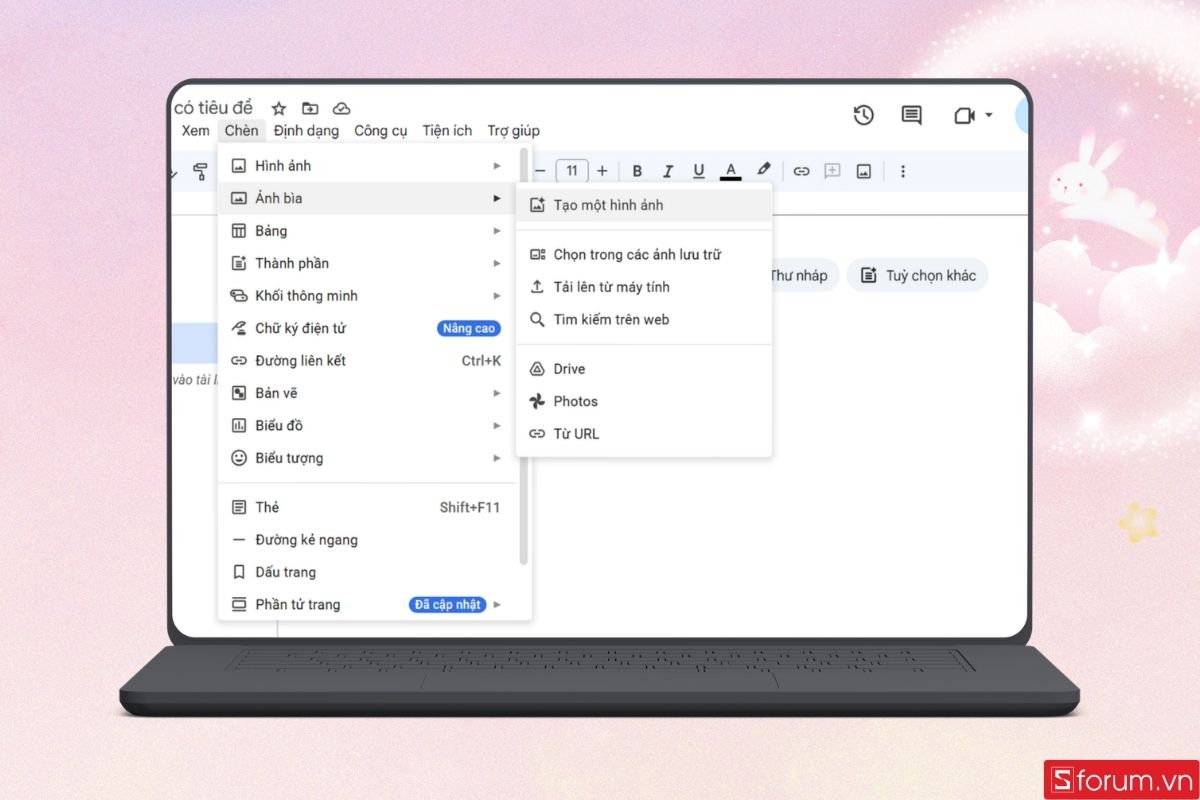Viewport: 1200px width, 800px height.
Task: Click the insert link toolbar icon
Action: coord(801,171)
